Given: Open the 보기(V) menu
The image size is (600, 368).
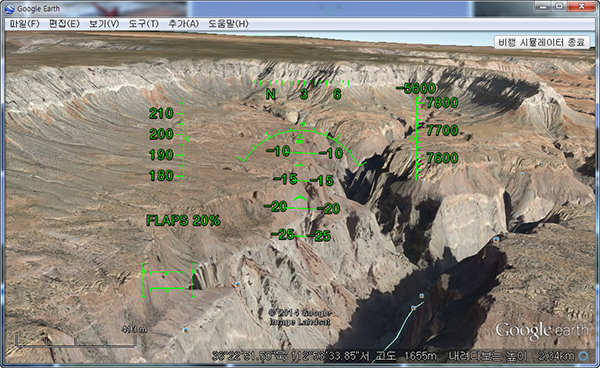Looking at the screenshot, I should (x=104, y=24).
